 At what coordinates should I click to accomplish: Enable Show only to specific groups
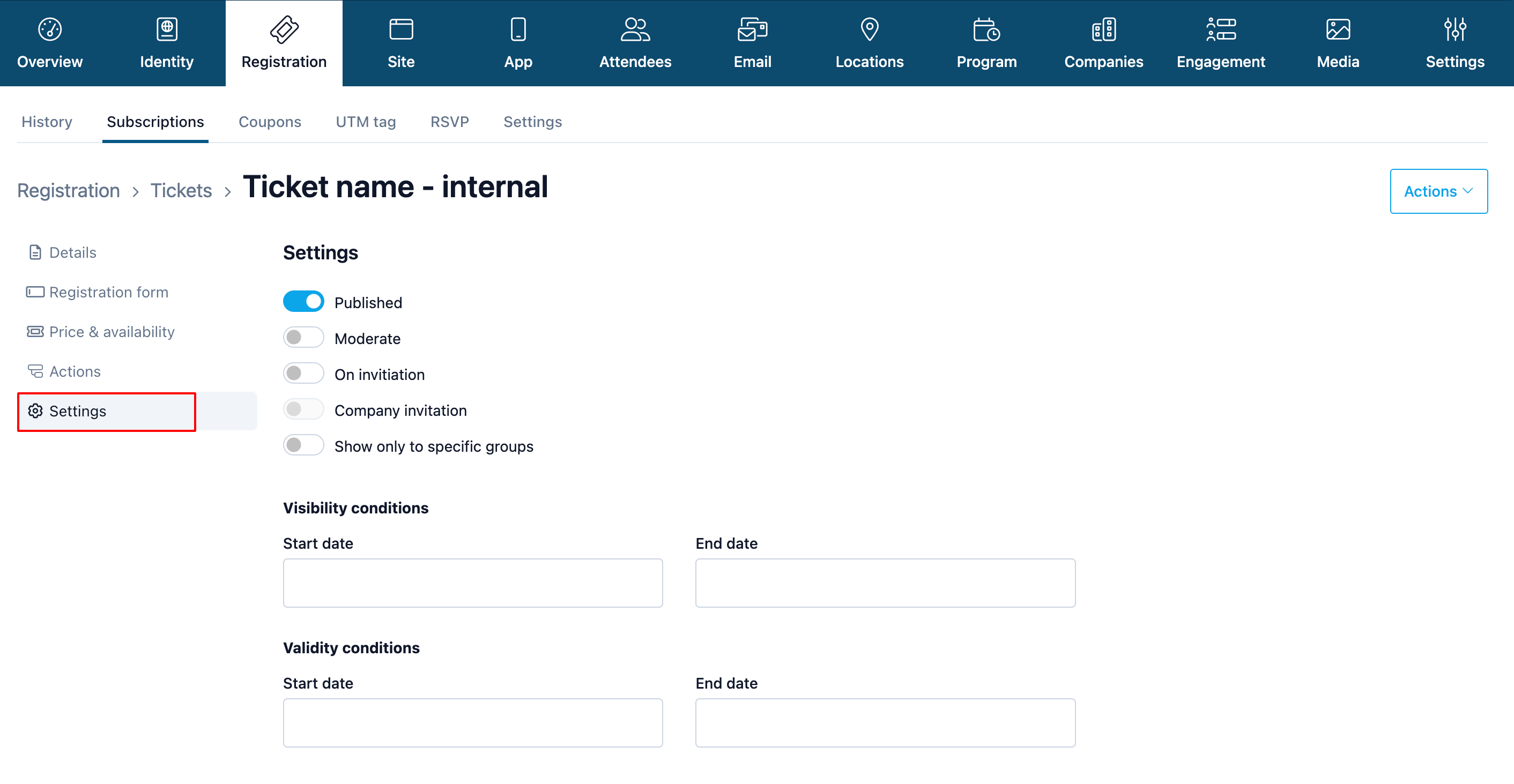click(x=303, y=445)
